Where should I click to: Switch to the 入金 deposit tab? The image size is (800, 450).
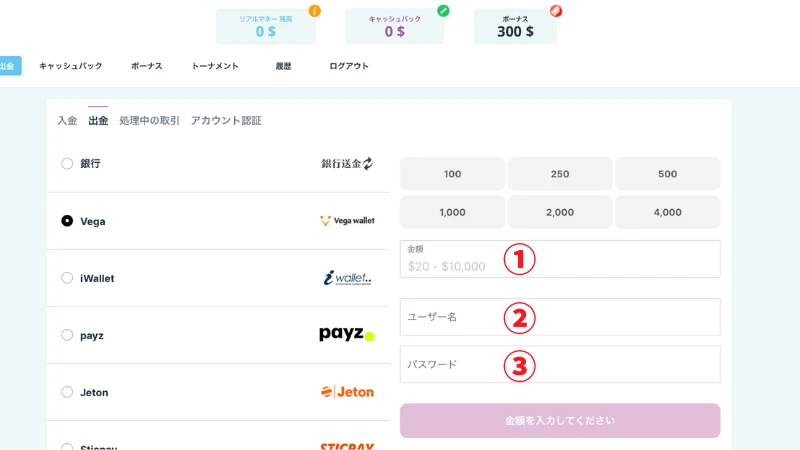[67, 121]
